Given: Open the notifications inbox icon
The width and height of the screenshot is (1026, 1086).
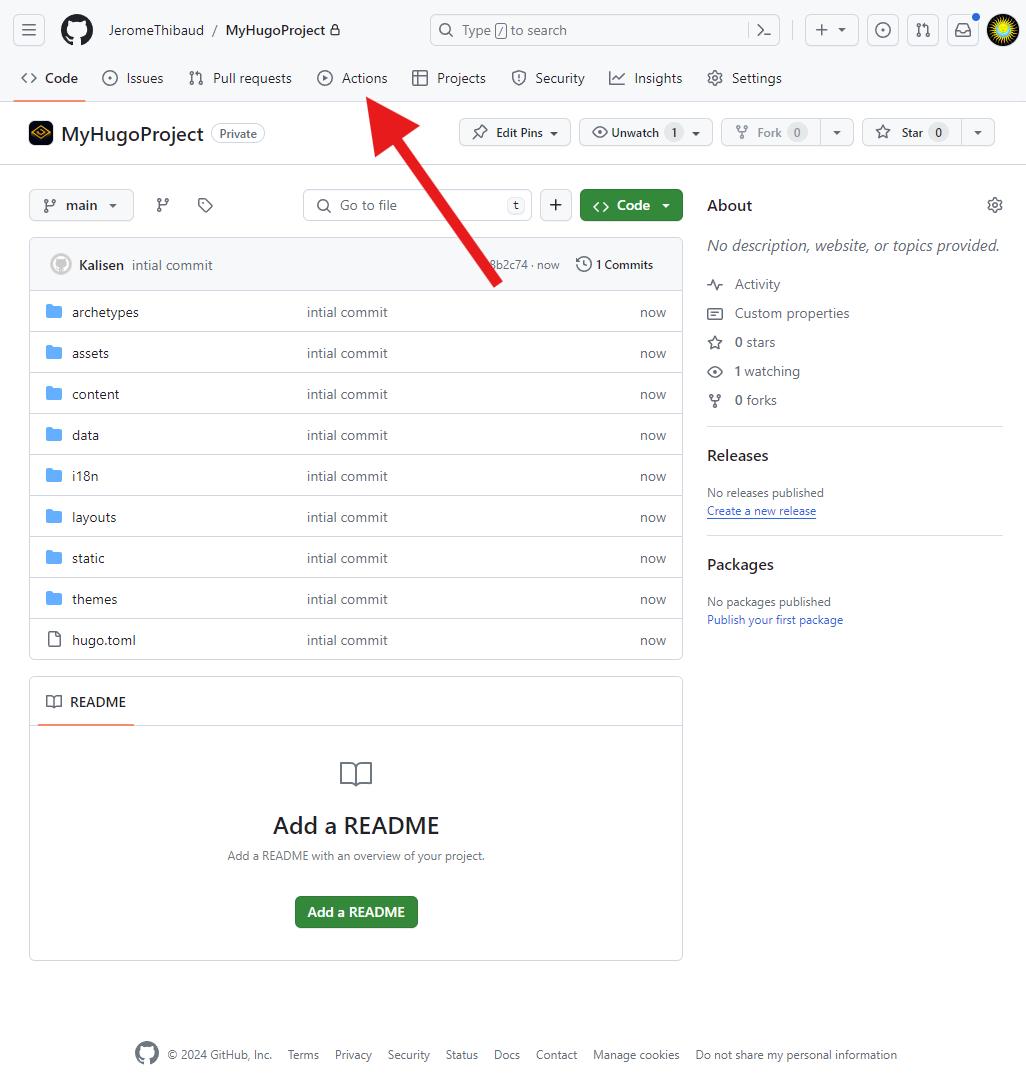Looking at the screenshot, I should tap(963, 30).
